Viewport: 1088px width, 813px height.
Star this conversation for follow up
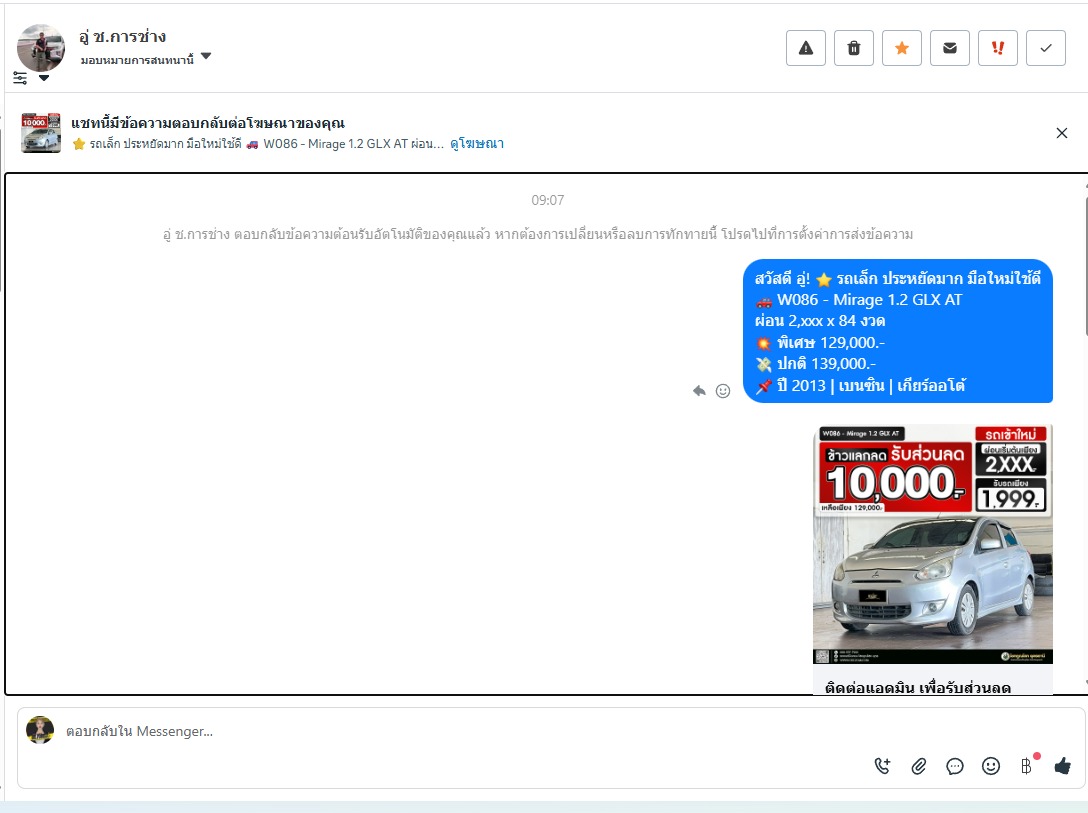pos(901,49)
